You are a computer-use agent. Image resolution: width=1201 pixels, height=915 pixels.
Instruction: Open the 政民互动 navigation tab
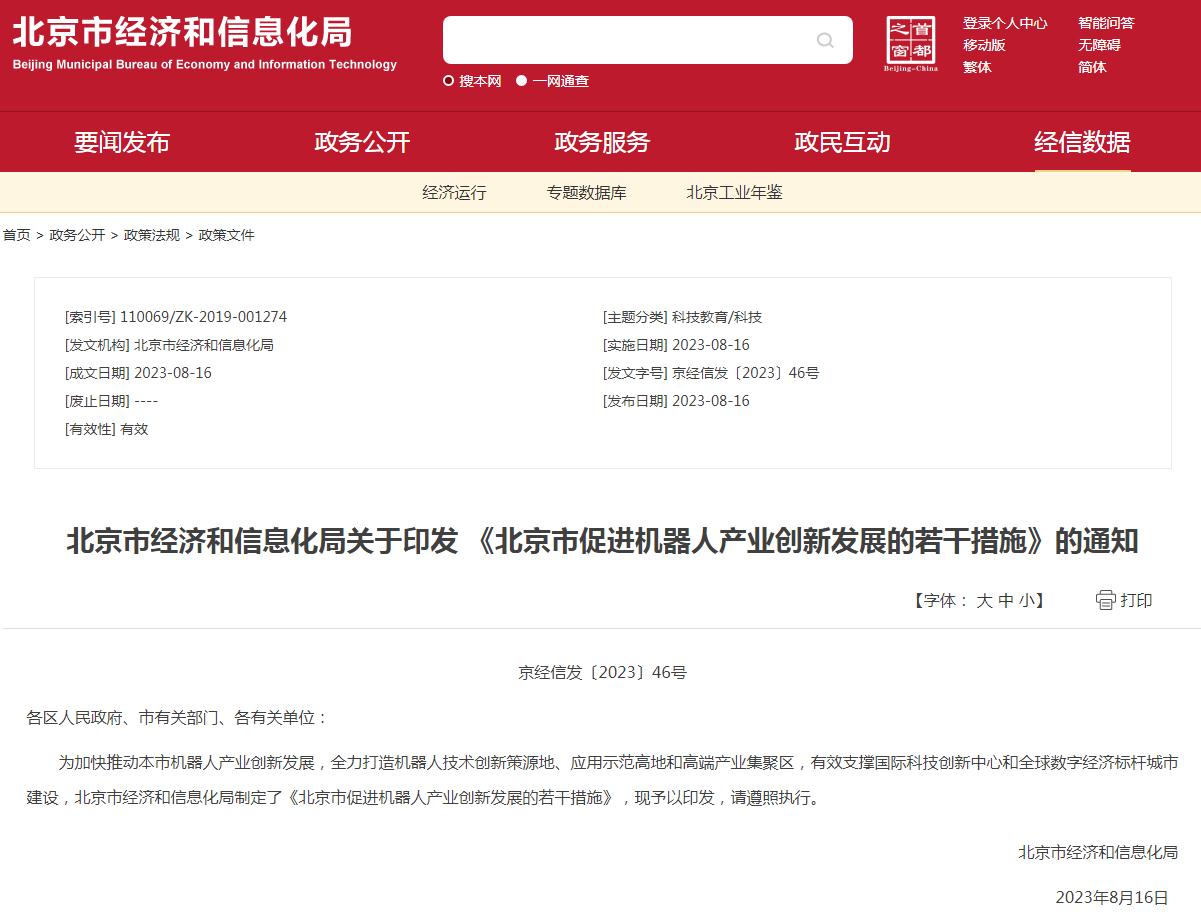[x=842, y=142]
